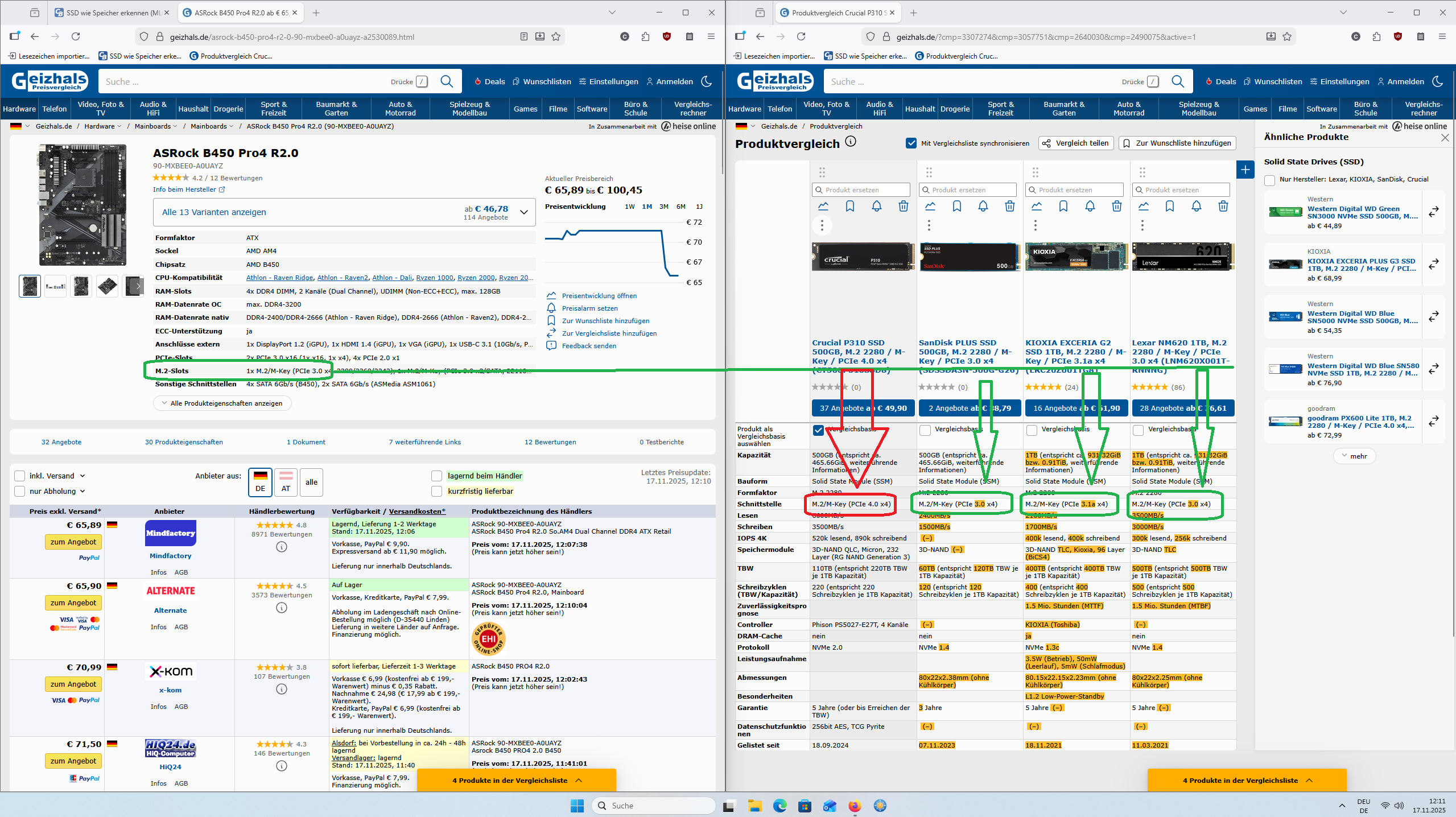Click price alarm bell for SanDisk PLUS SSD
Screen dimensions: 1456x817
point(983,207)
